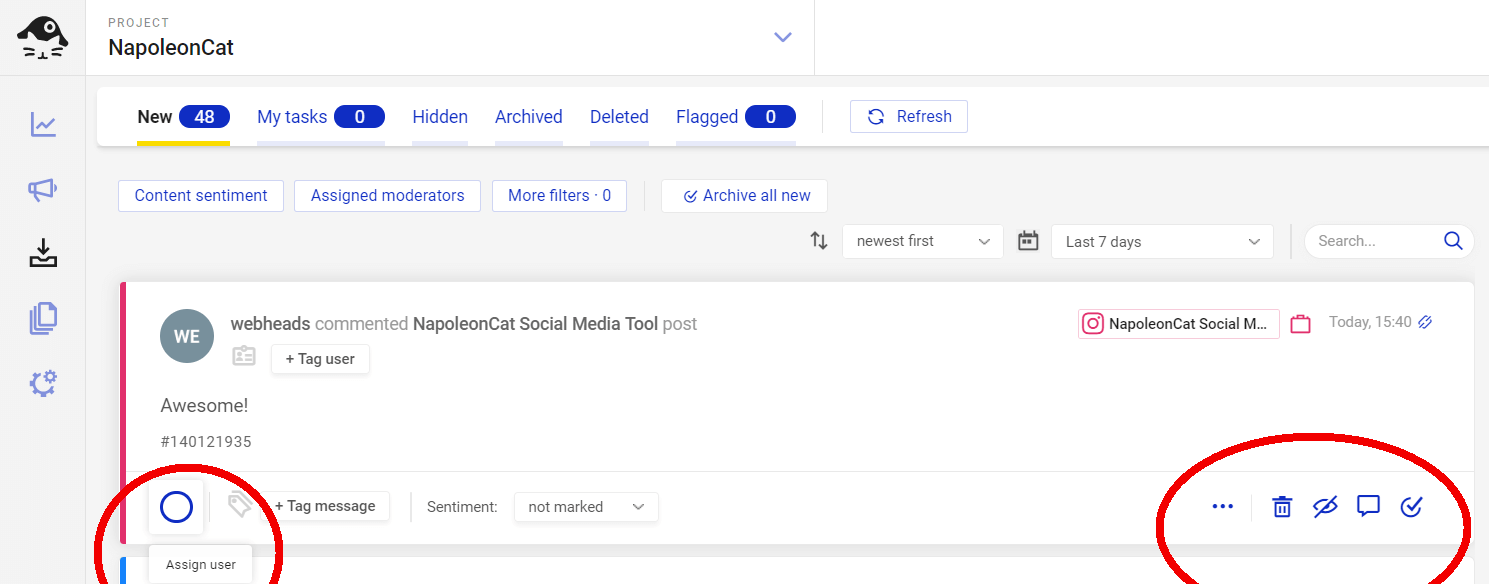Open the Automation gears sidebar icon

point(43,384)
